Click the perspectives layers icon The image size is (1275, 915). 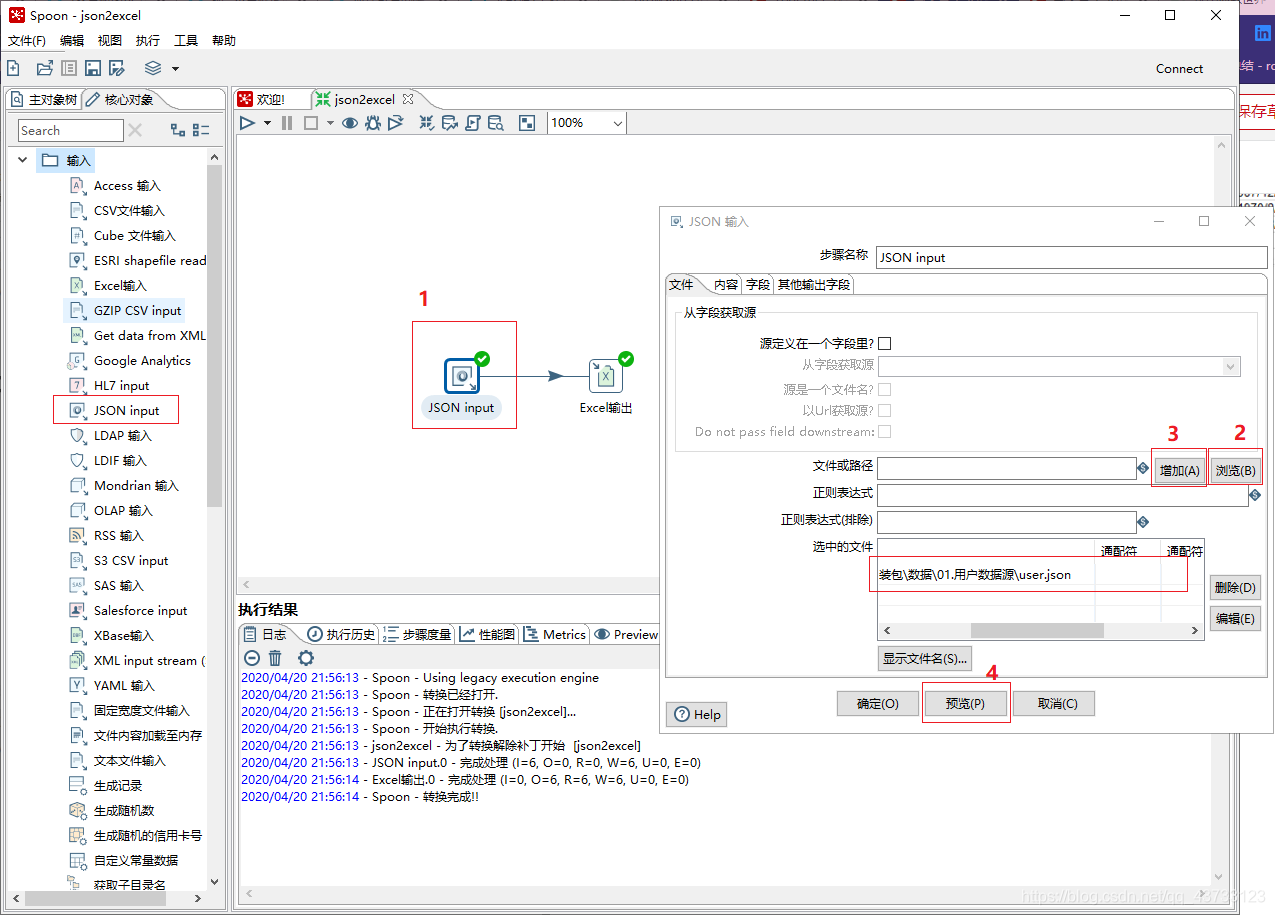point(153,68)
